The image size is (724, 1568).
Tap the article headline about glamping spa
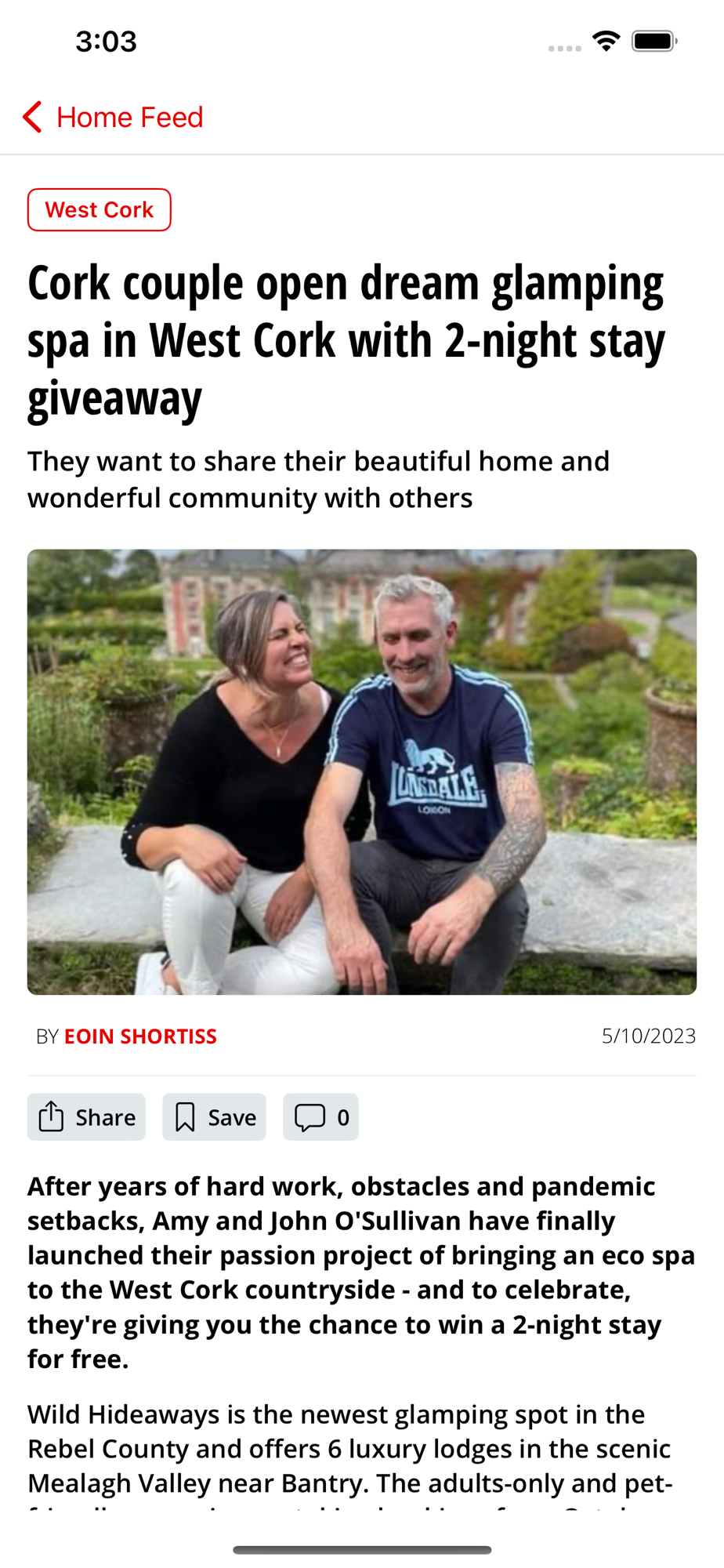pos(347,340)
